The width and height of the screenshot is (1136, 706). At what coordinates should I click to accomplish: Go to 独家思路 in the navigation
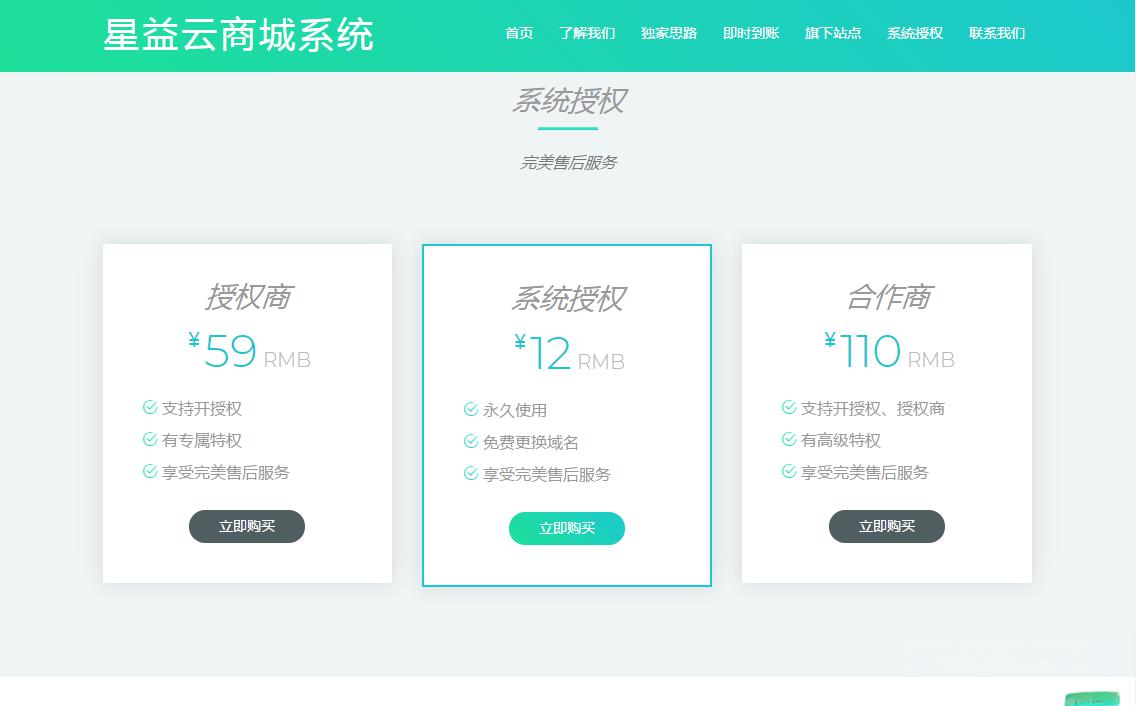(669, 33)
